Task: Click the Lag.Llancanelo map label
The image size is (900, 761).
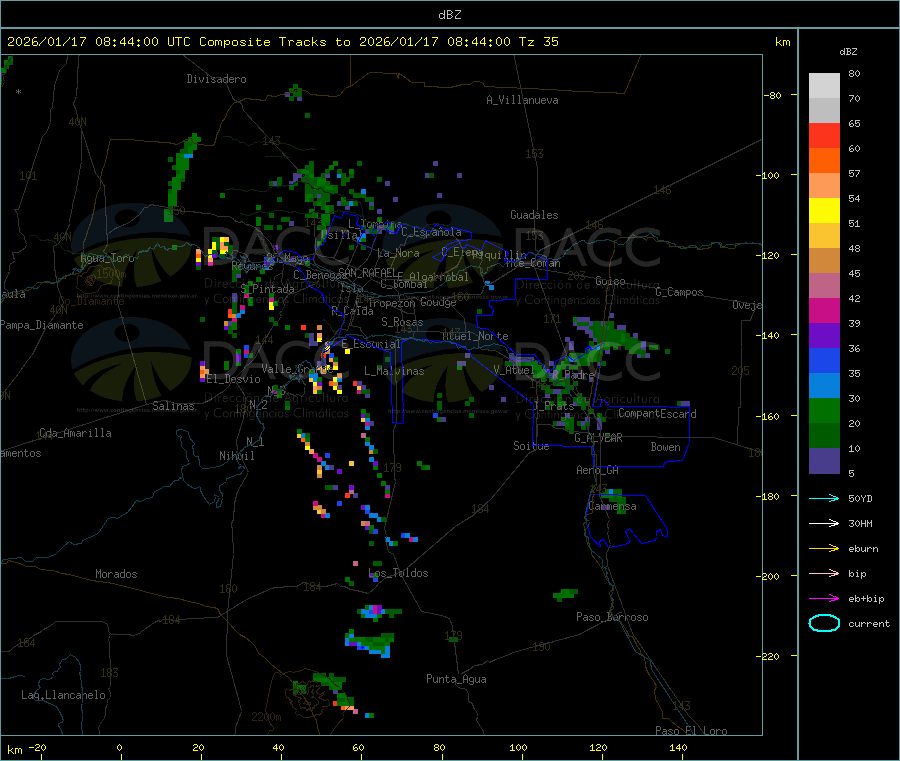Action: [64, 695]
